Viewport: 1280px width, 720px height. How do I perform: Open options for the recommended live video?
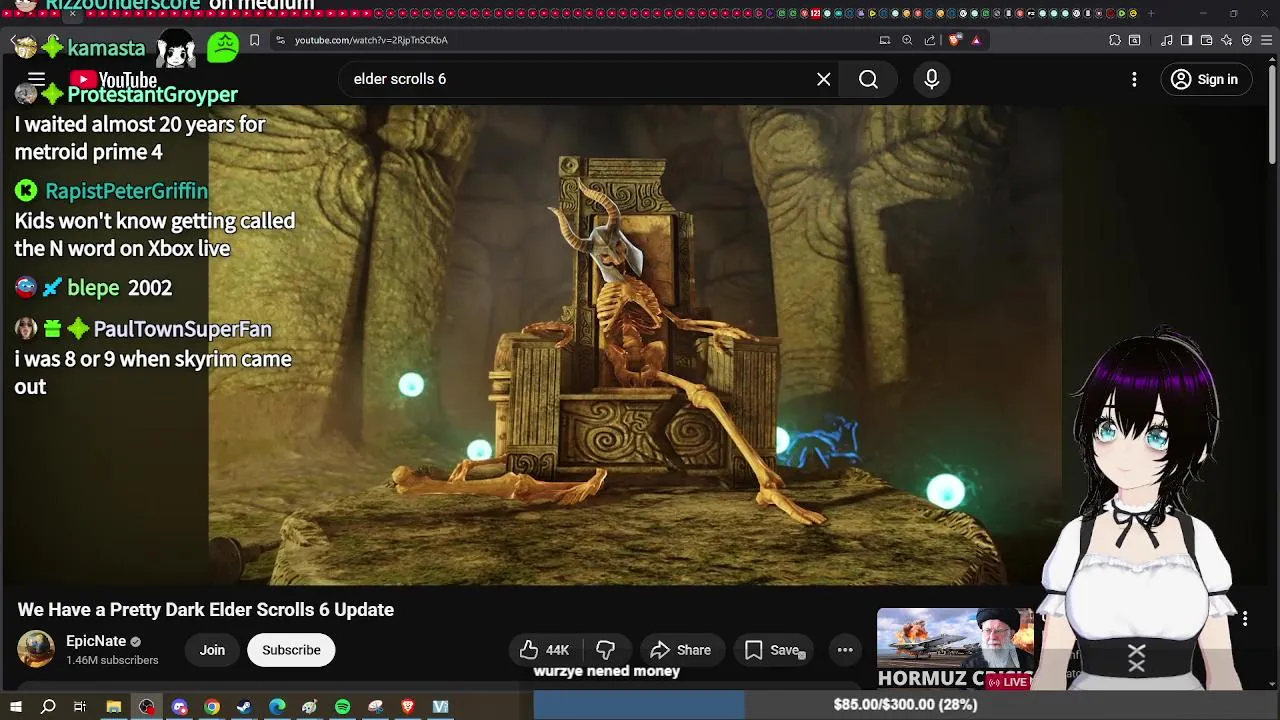click(x=1245, y=619)
